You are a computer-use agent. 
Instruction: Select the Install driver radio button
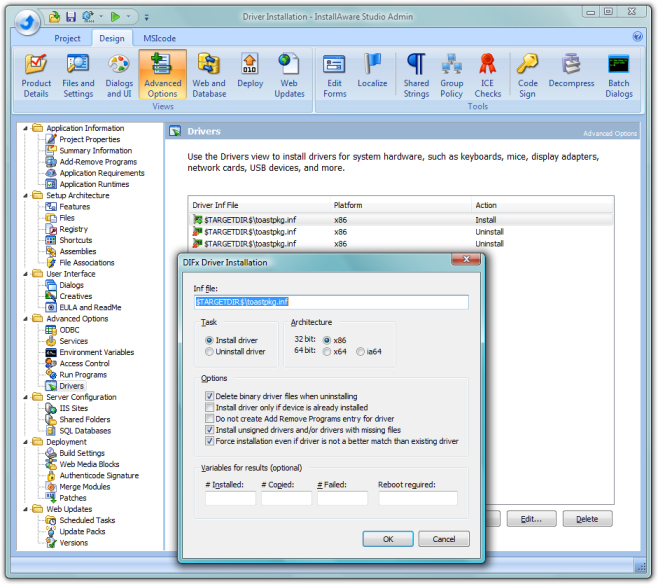click(x=209, y=340)
